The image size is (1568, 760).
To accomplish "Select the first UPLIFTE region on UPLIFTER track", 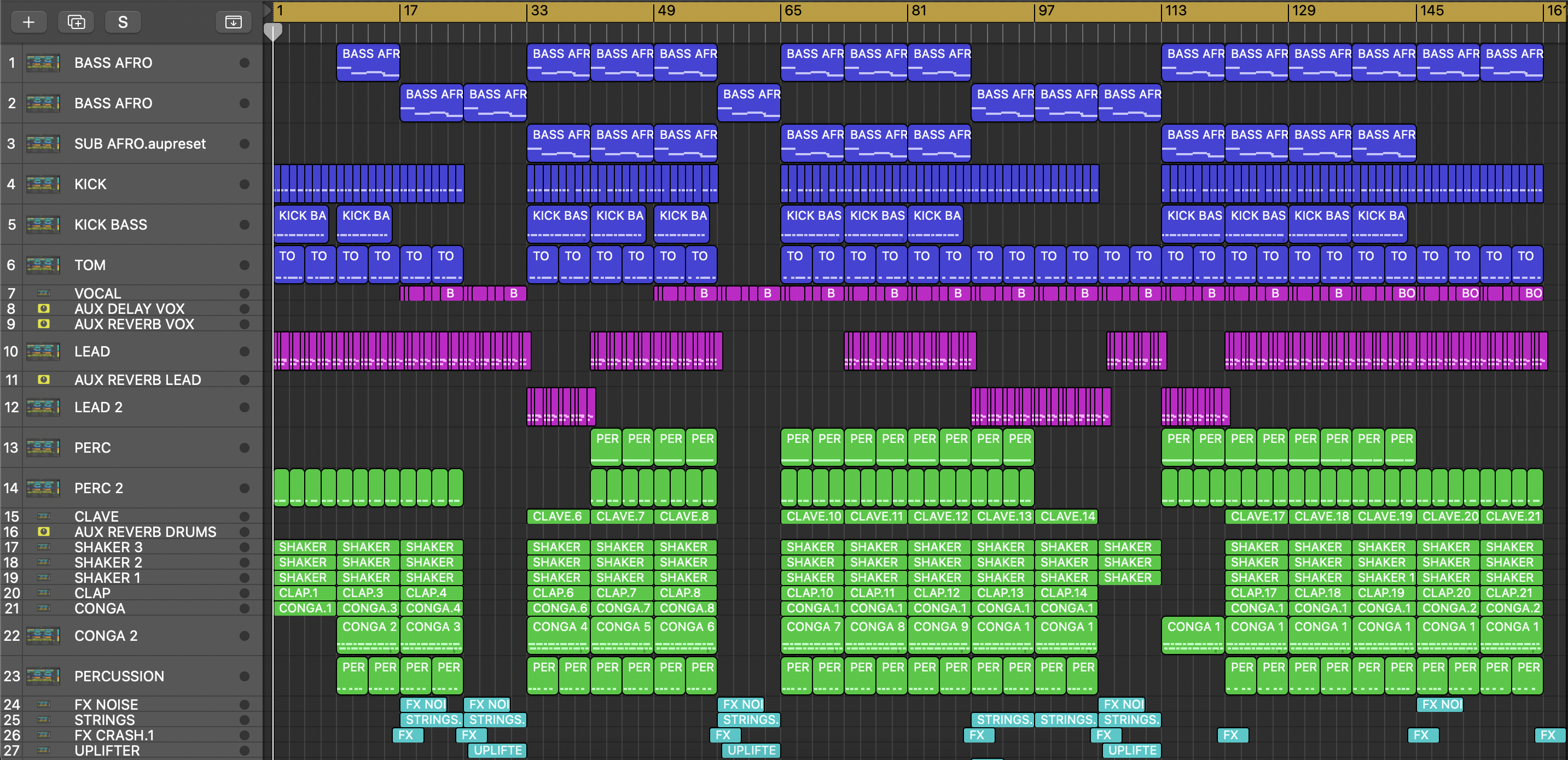I will (x=497, y=750).
